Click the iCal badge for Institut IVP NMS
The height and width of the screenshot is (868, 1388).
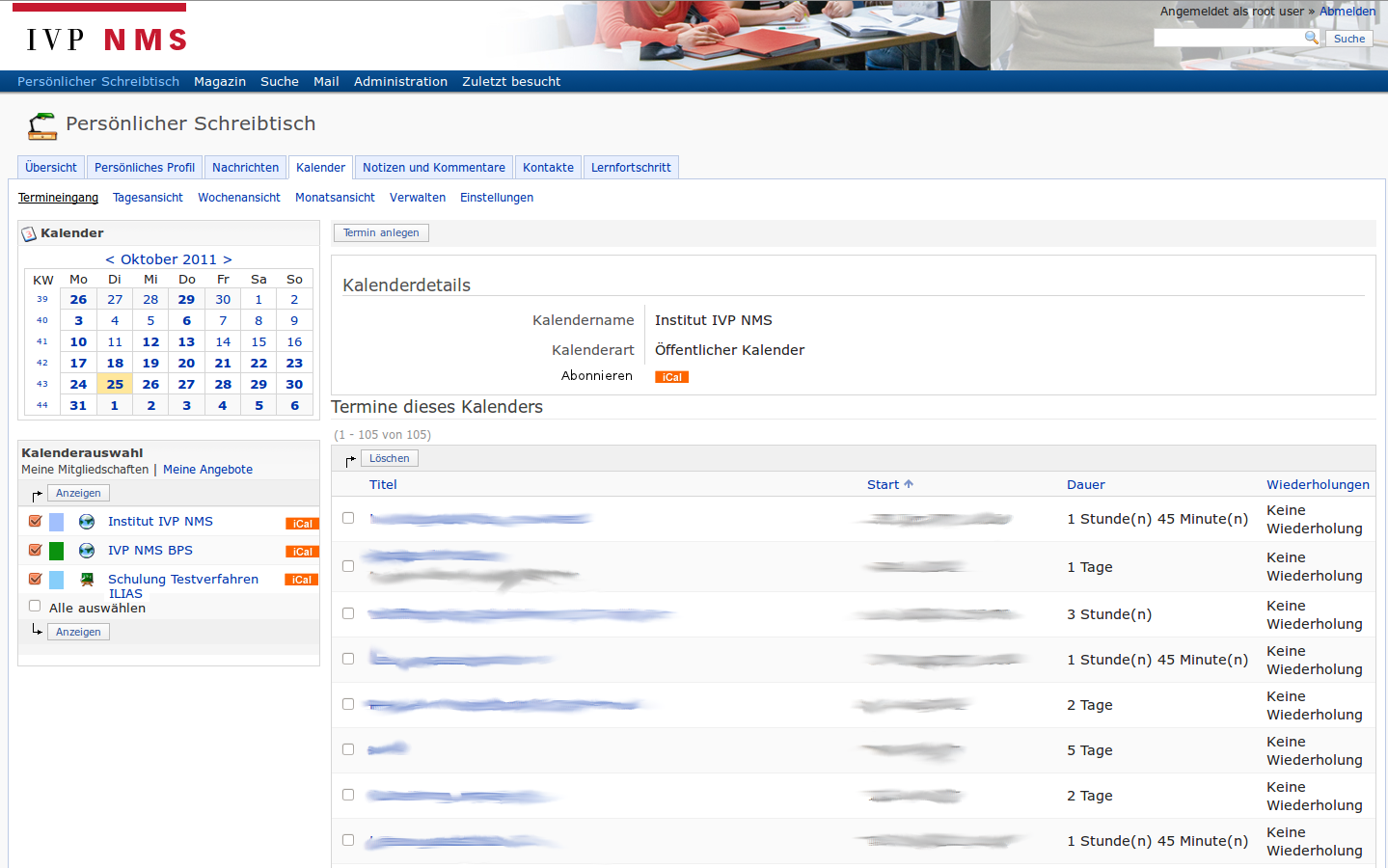302,524
